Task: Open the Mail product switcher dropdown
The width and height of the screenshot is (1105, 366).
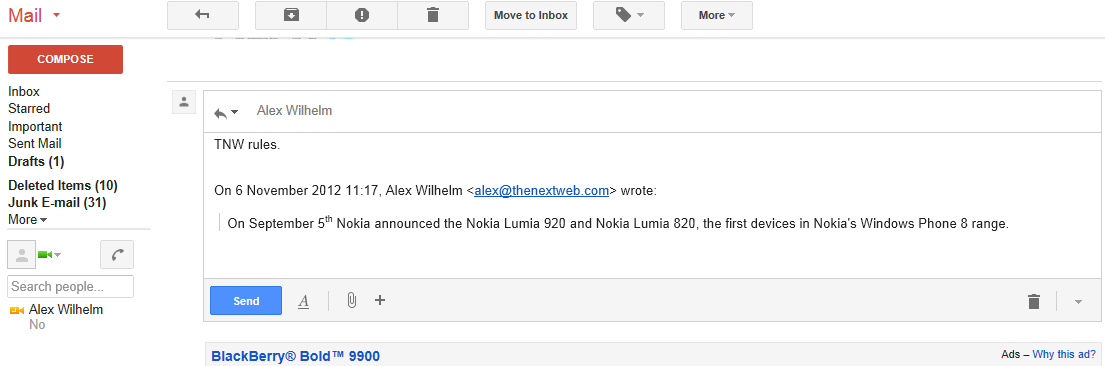Action: (34, 15)
